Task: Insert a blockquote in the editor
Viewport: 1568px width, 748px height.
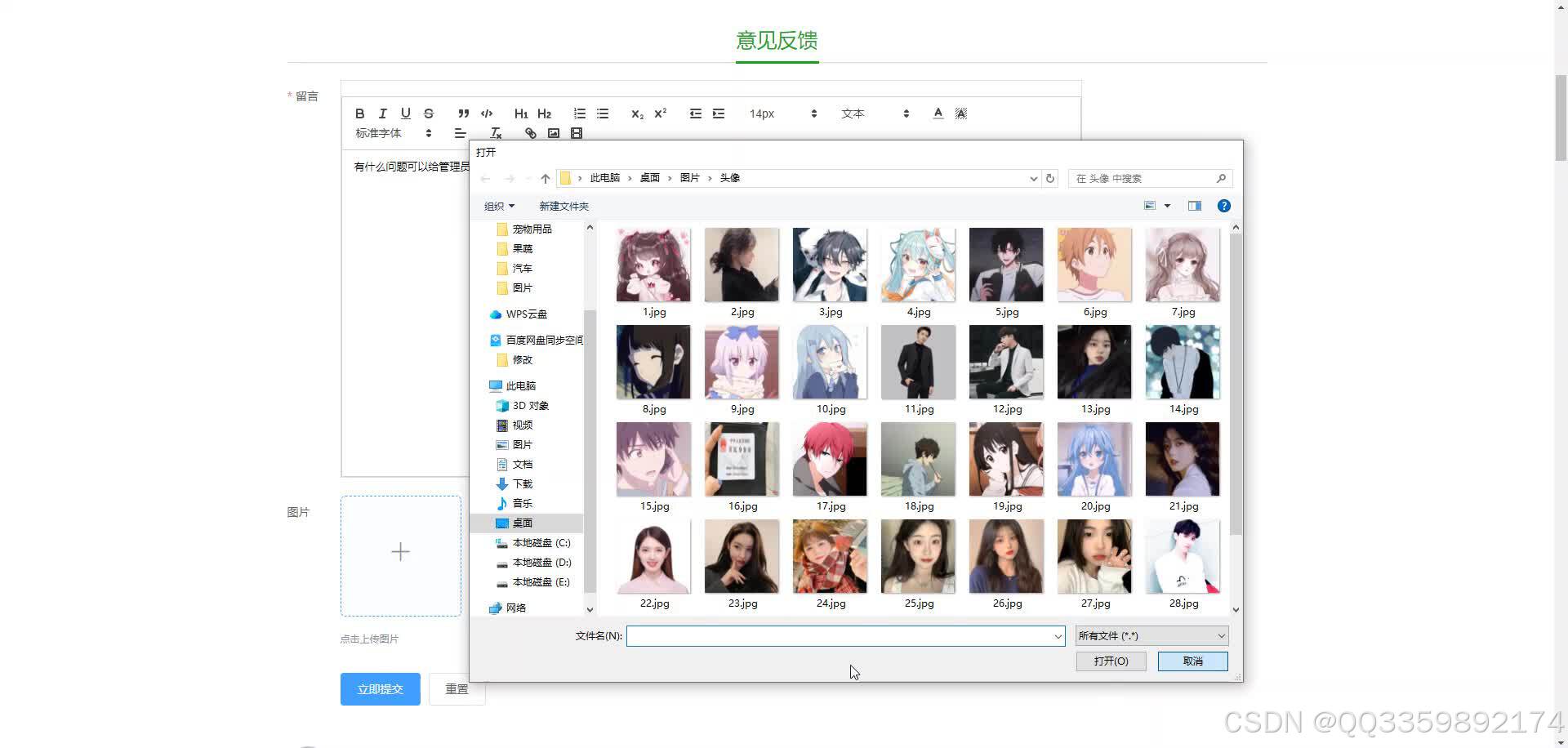Action: coord(463,114)
